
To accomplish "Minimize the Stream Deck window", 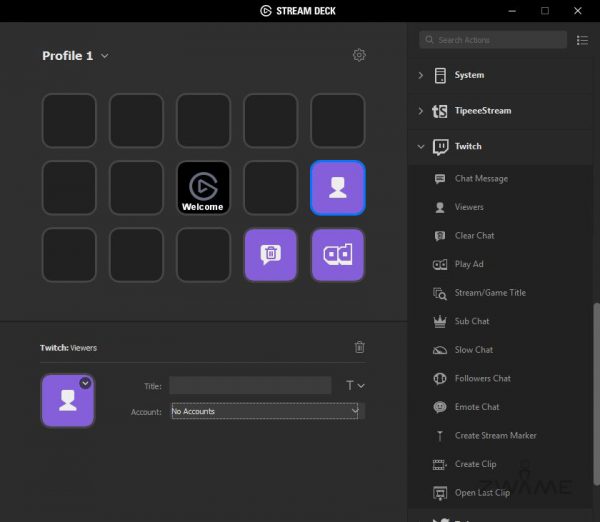I will (512, 11).
